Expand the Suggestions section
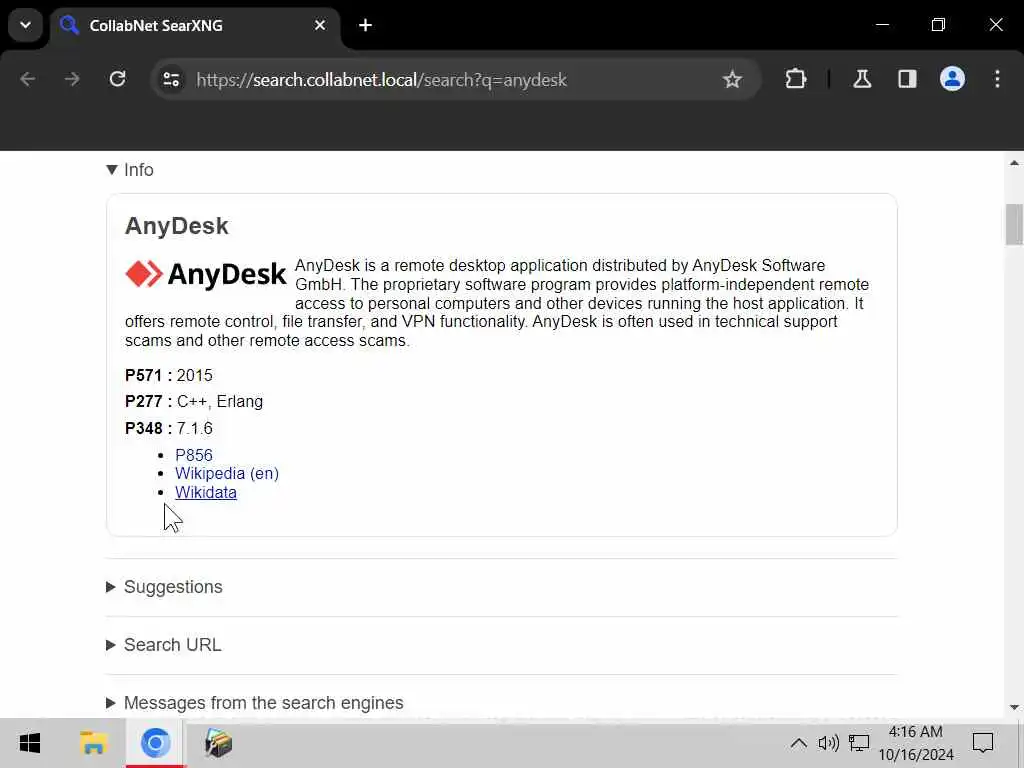 [x=164, y=587]
